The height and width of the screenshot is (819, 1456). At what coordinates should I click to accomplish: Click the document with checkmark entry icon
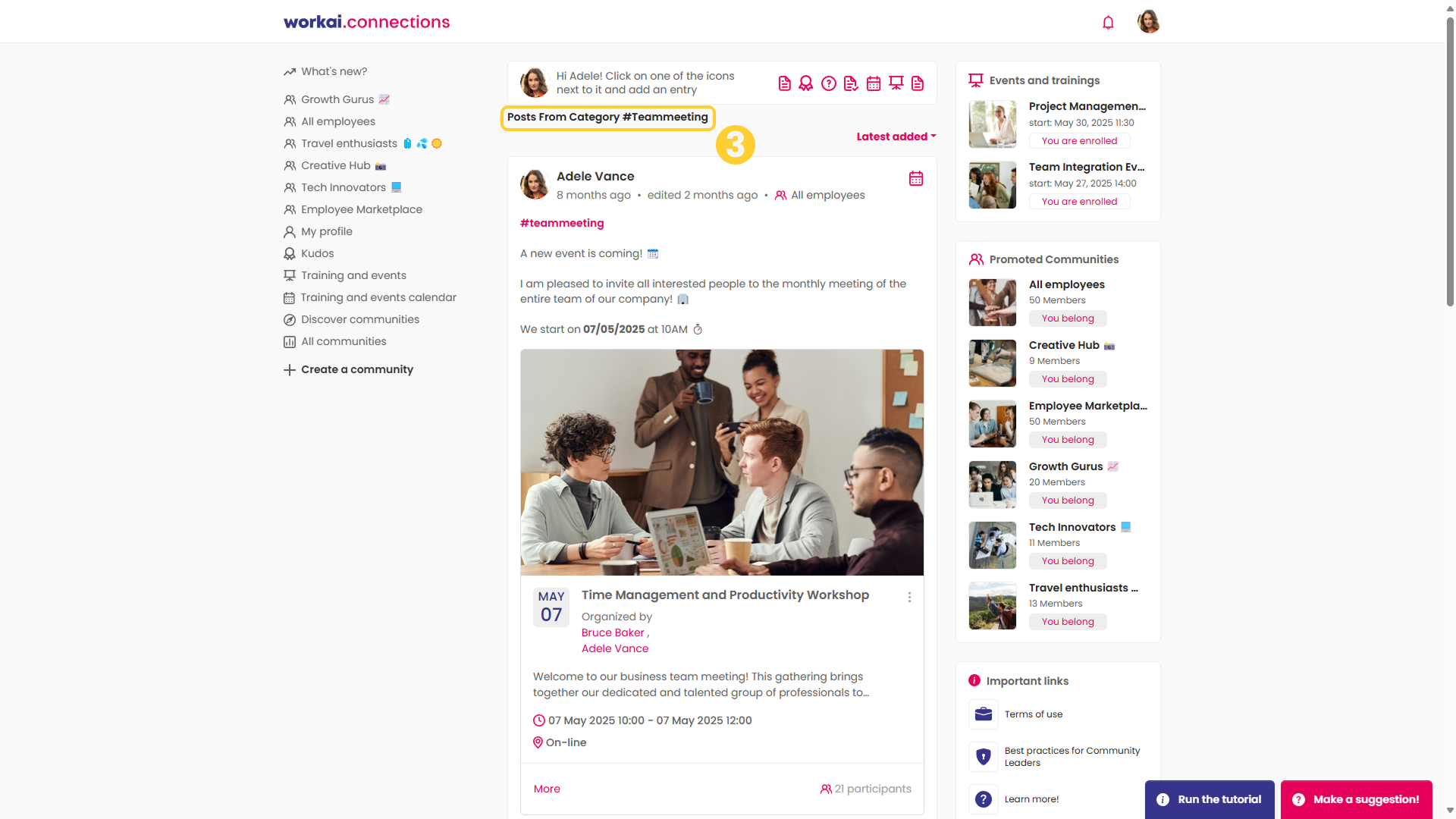pyautogui.click(x=851, y=83)
